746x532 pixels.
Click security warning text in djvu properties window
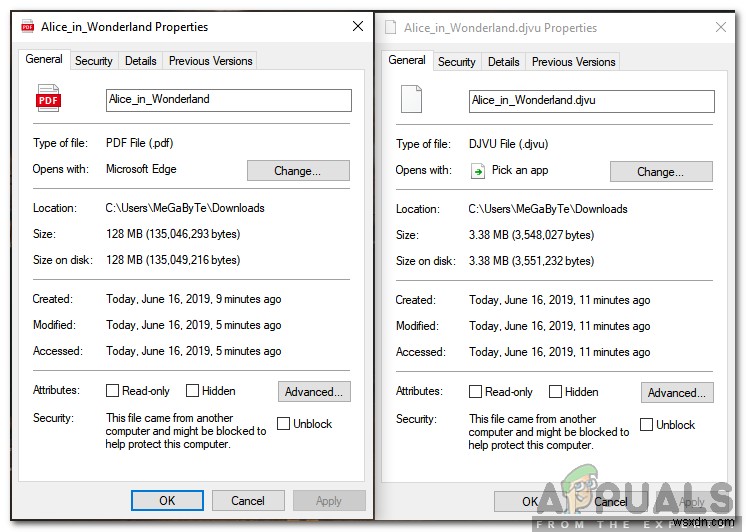pyautogui.click(x=549, y=432)
